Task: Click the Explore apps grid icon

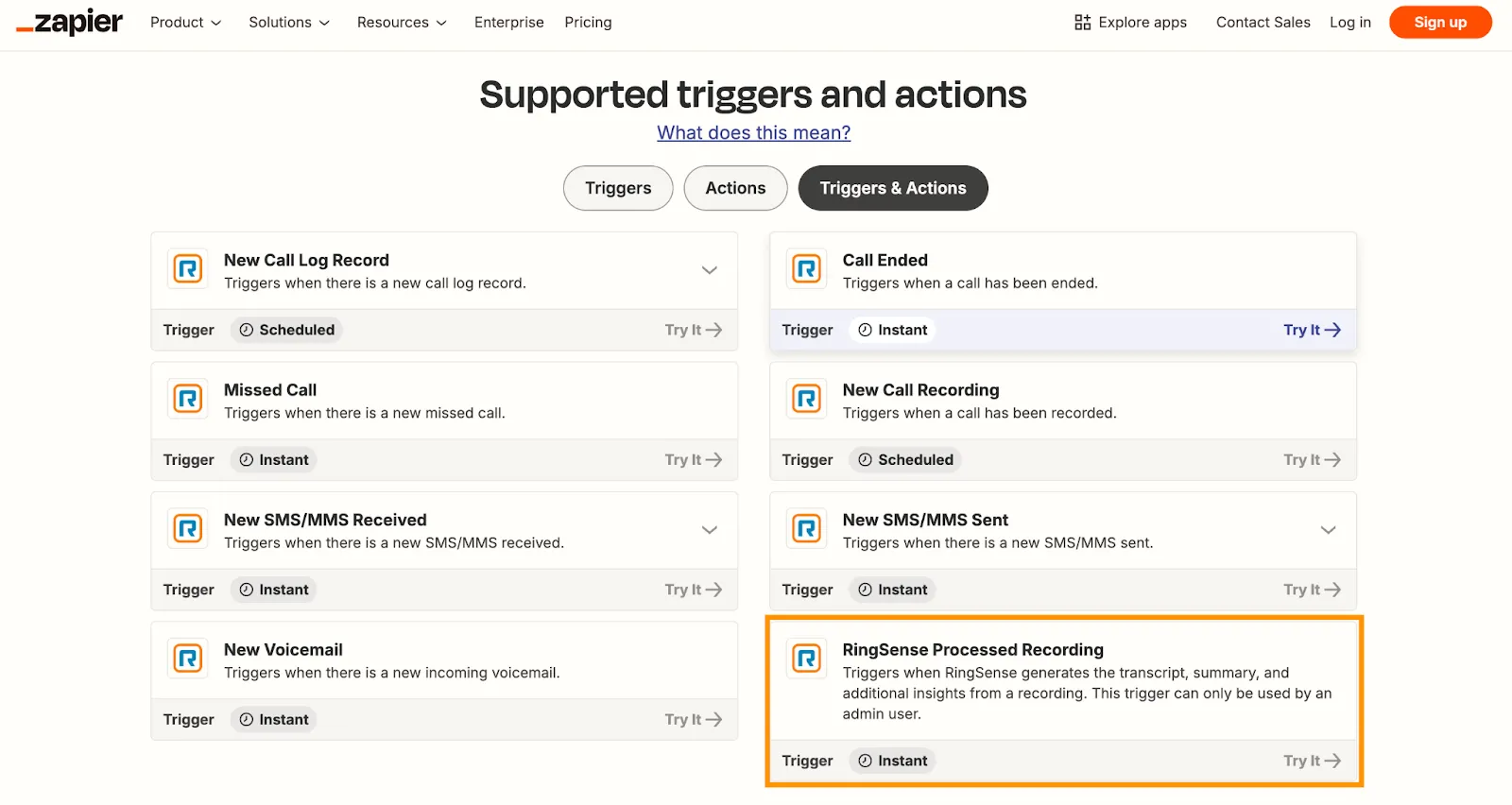Action: [1082, 23]
